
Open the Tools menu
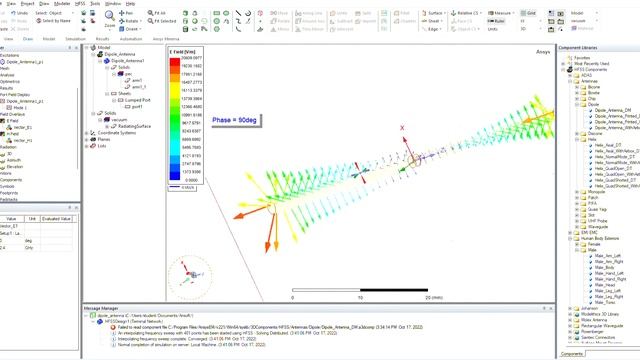tap(95, 4)
